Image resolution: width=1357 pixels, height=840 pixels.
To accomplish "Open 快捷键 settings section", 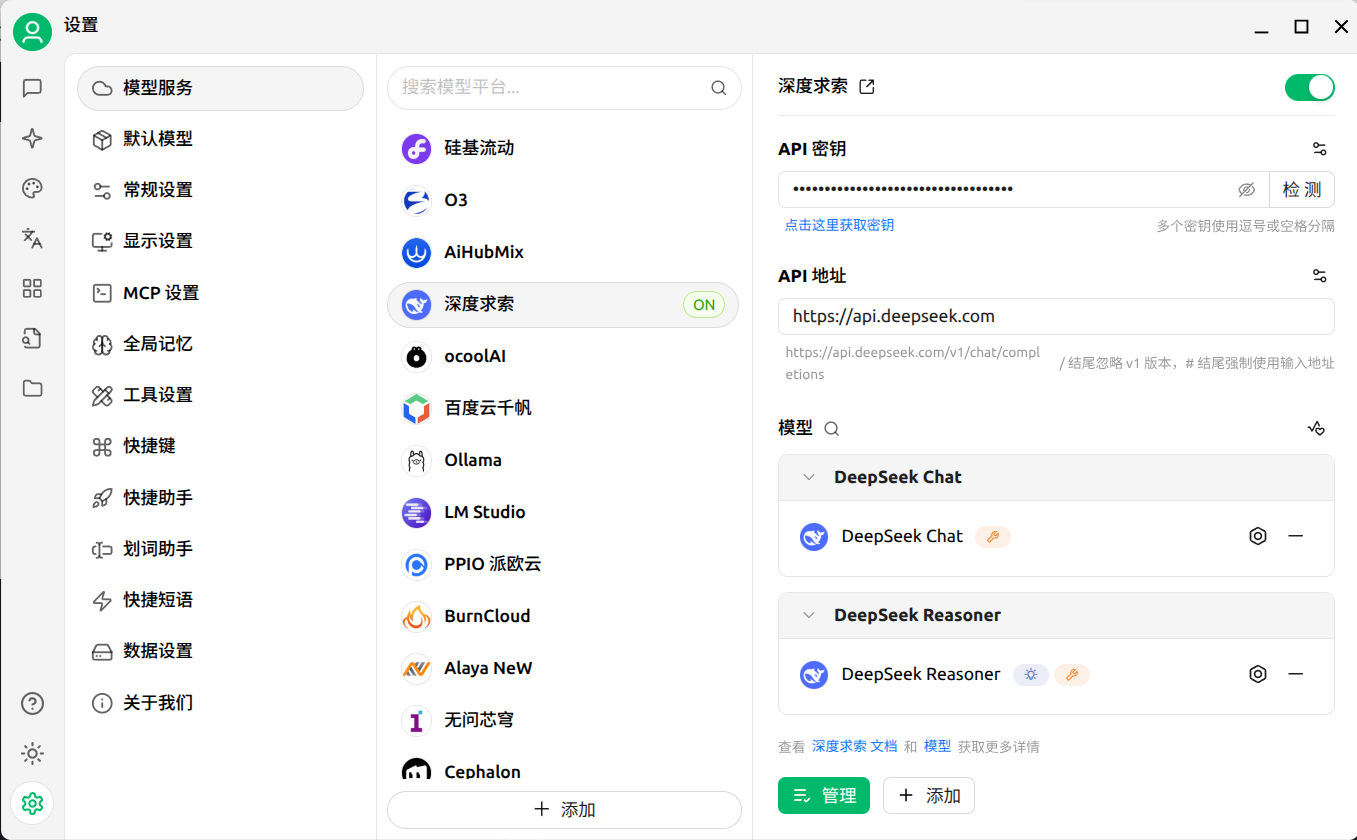I will tap(220, 446).
